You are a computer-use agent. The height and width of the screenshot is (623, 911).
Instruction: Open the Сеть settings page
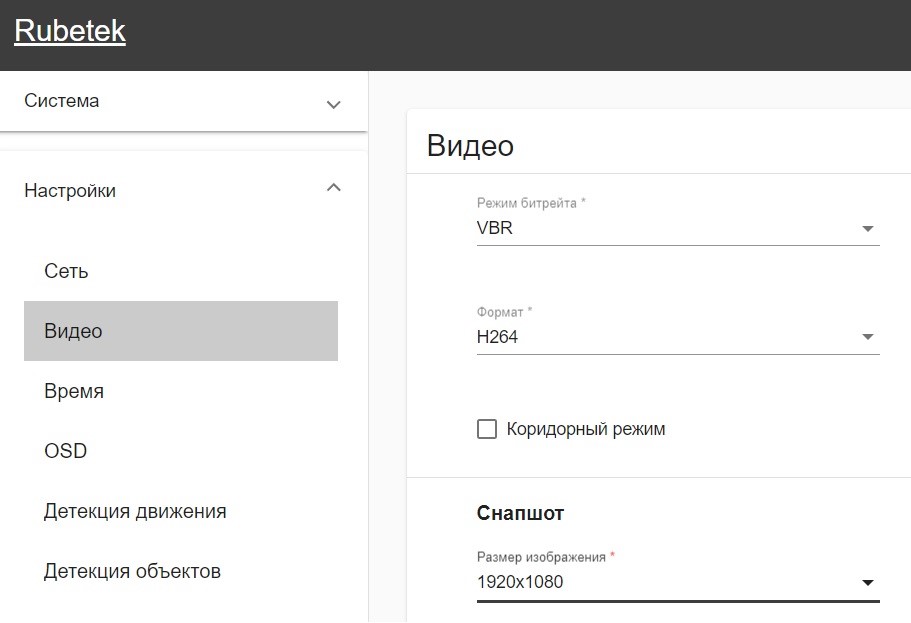pyautogui.click(x=66, y=271)
